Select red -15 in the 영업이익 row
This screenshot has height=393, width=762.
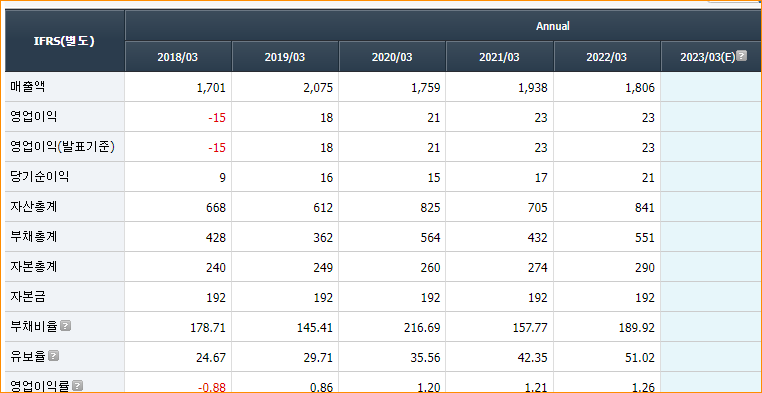pos(217,118)
